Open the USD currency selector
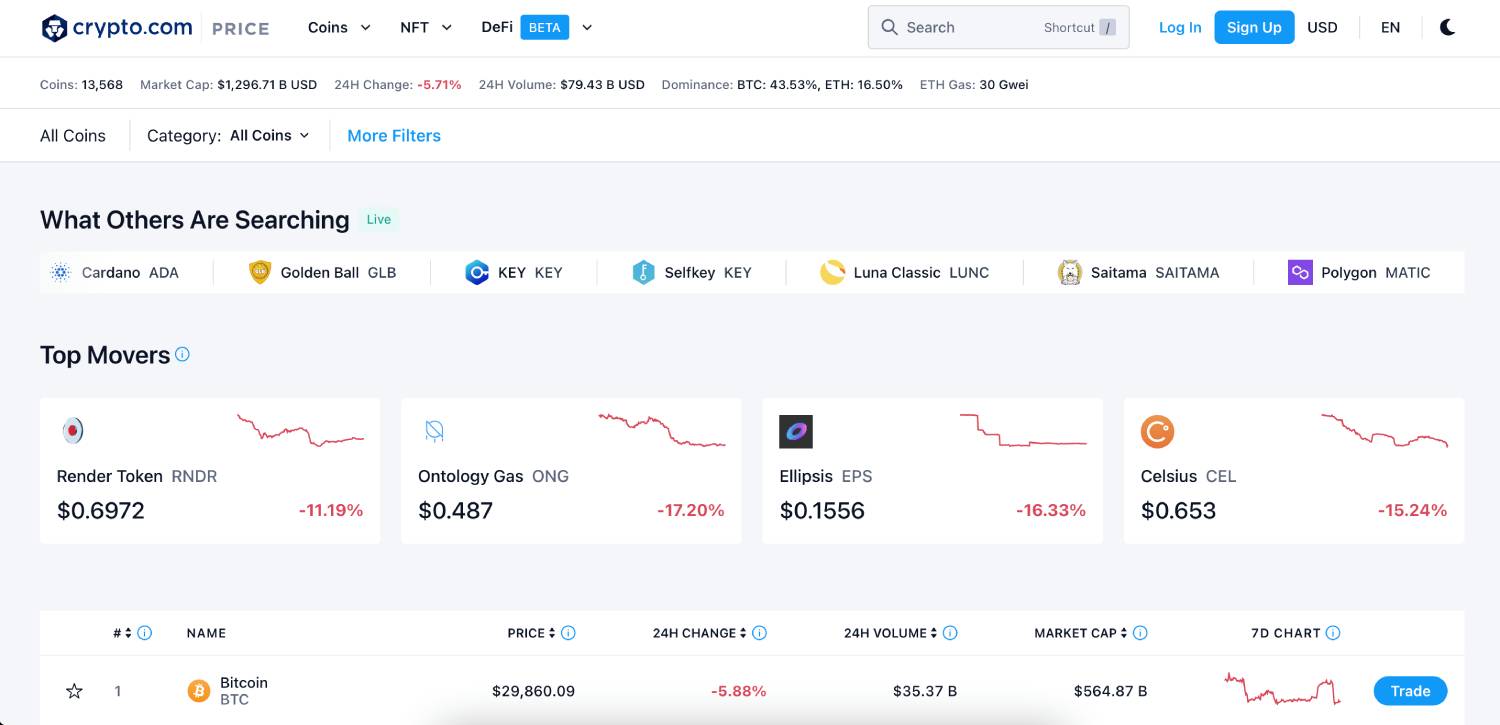This screenshot has width=1500, height=725. pyautogui.click(x=1322, y=27)
